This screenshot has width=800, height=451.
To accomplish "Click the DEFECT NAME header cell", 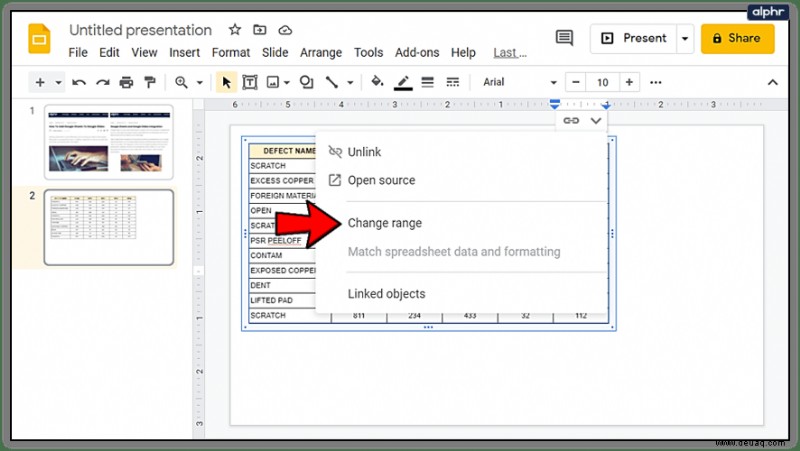I will 283,151.
